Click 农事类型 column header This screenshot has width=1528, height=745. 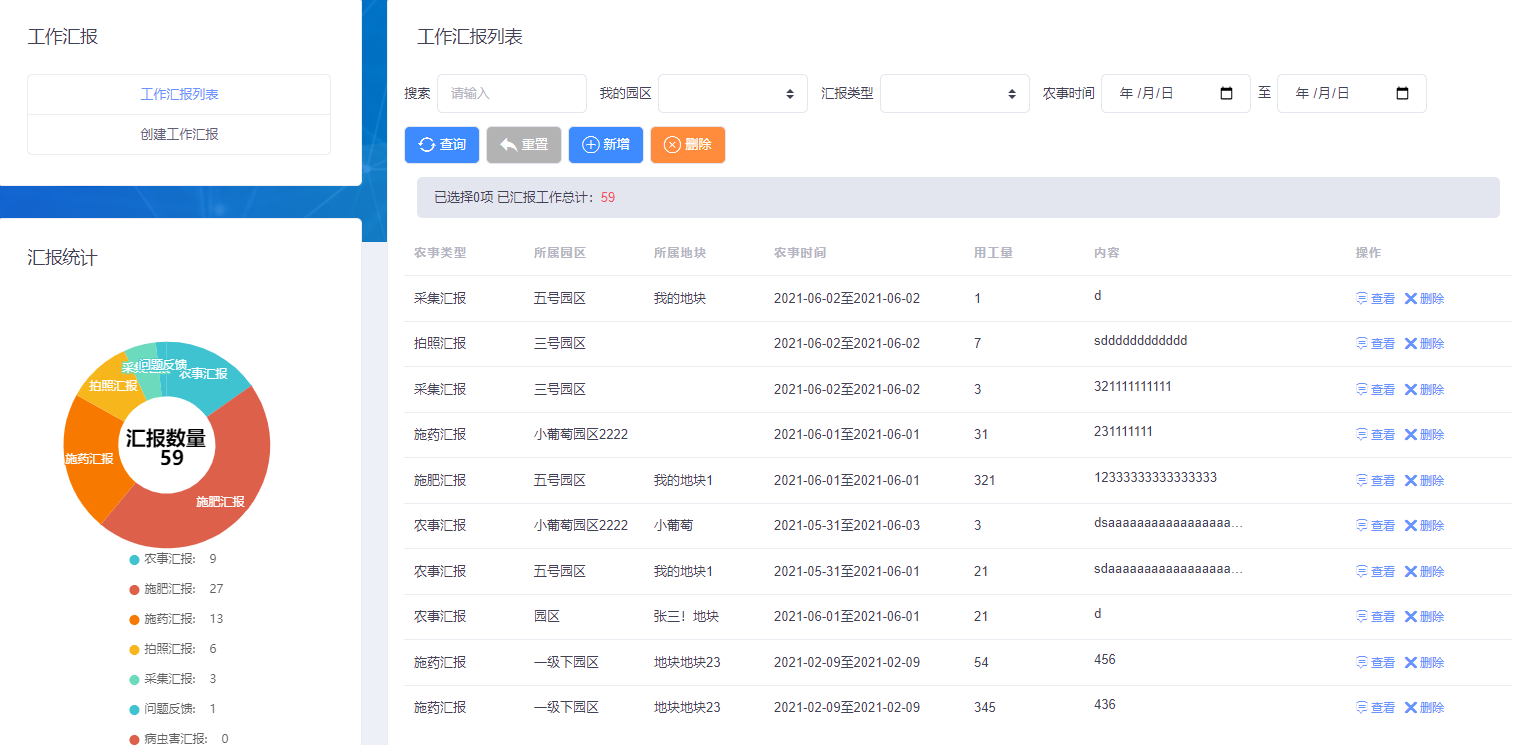(x=440, y=253)
